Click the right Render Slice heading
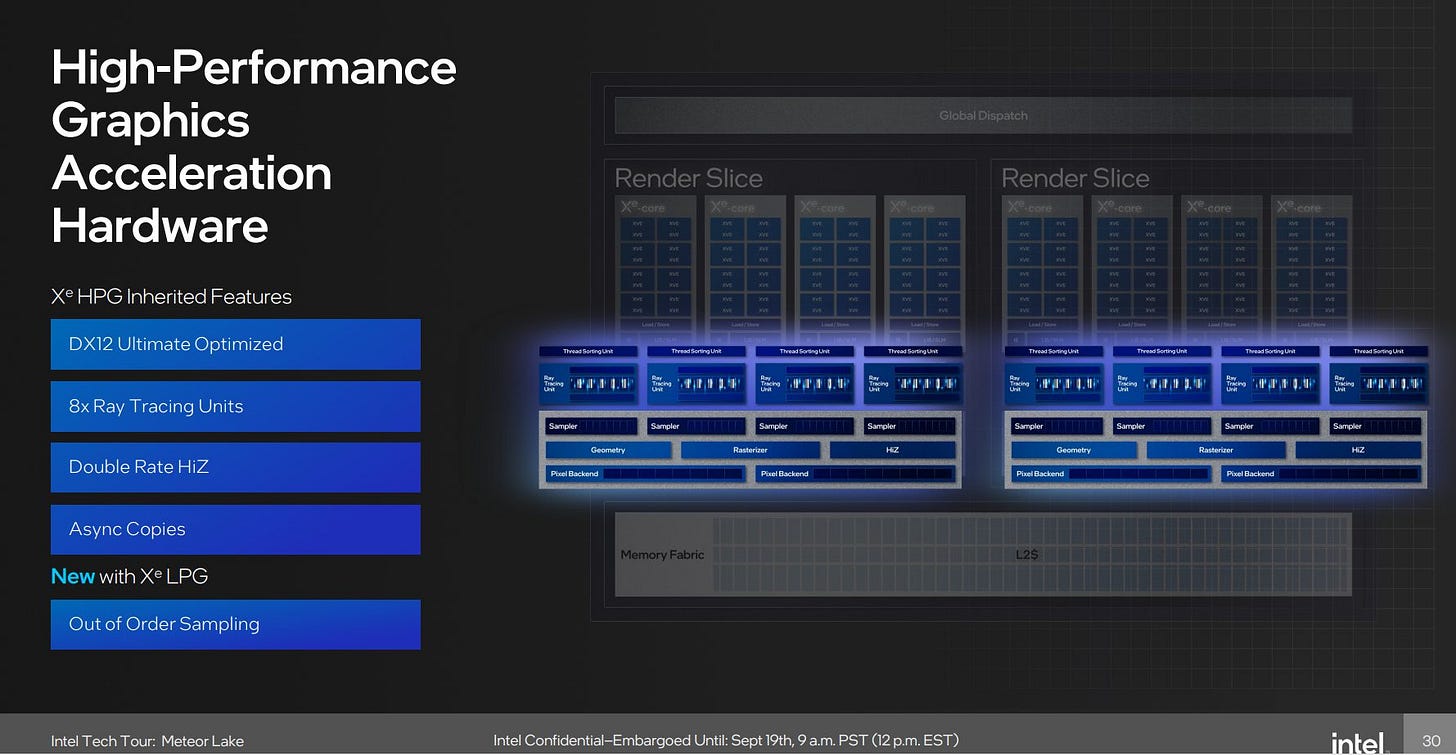 tap(1075, 179)
